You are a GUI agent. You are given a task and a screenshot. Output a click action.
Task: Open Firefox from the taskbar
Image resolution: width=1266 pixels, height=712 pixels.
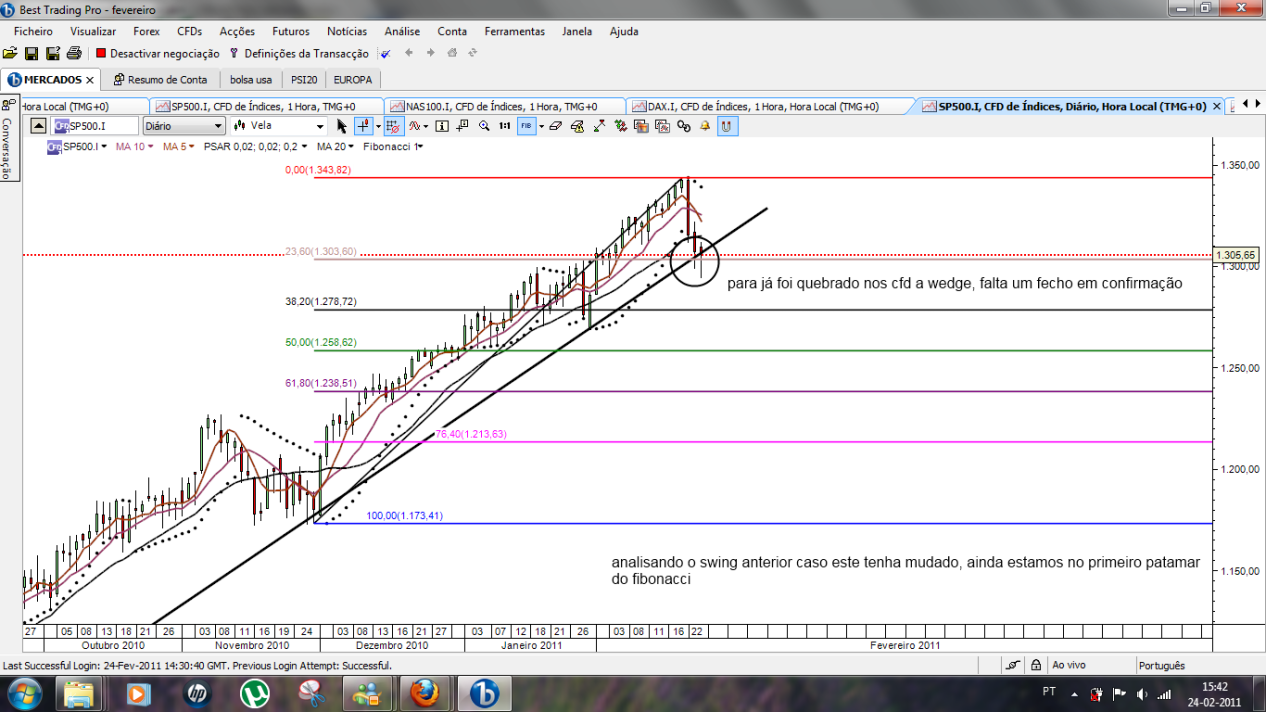(x=425, y=692)
